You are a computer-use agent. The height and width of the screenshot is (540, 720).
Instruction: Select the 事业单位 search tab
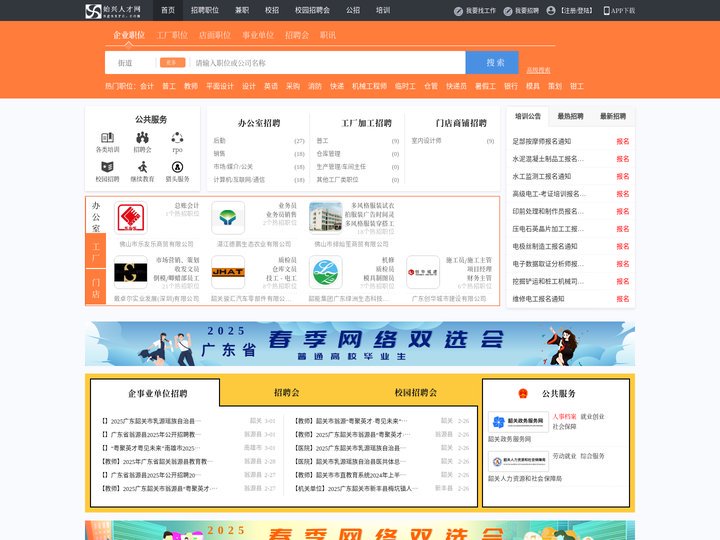point(258,35)
